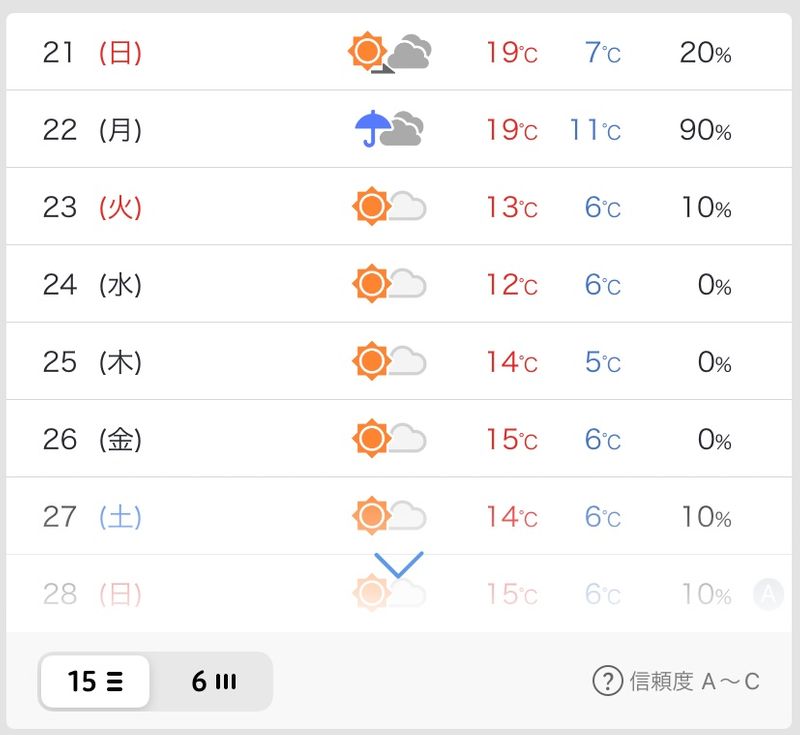The image size is (800, 735).
Task: Click the weather icon for day 24
Action: coord(390,284)
